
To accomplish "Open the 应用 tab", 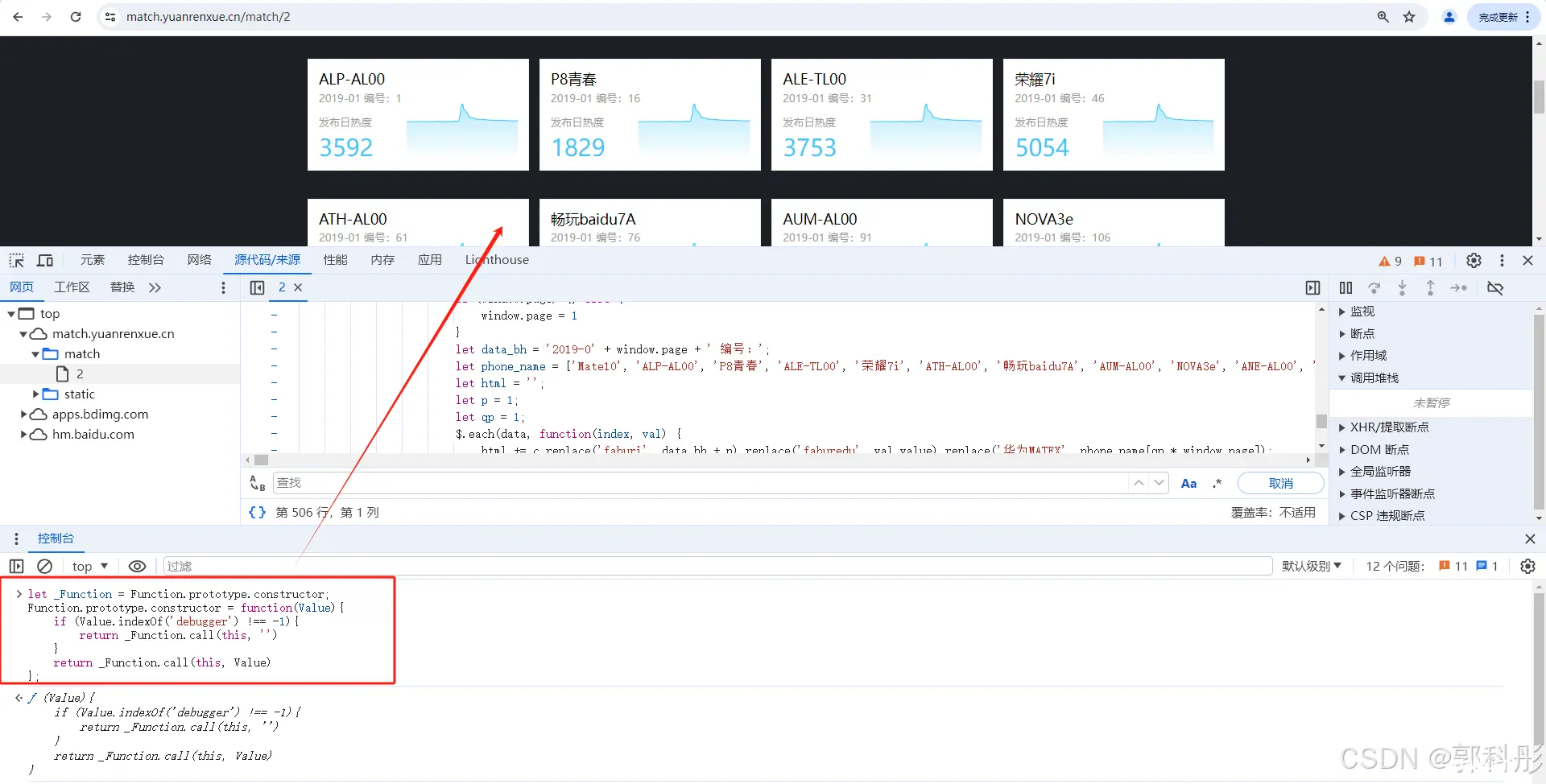I will (x=430, y=259).
